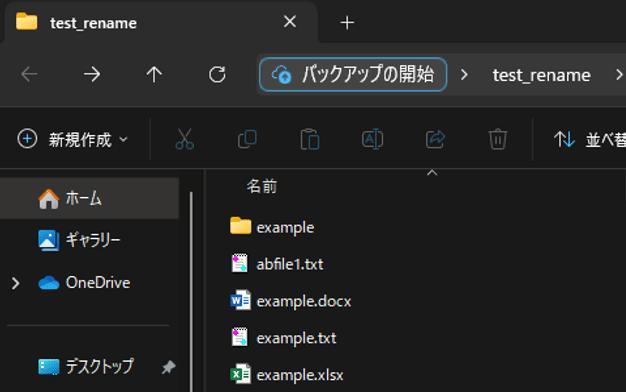The image size is (626, 392).
Task: Click the abfile1.txt file icon
Action: (240, 263)
